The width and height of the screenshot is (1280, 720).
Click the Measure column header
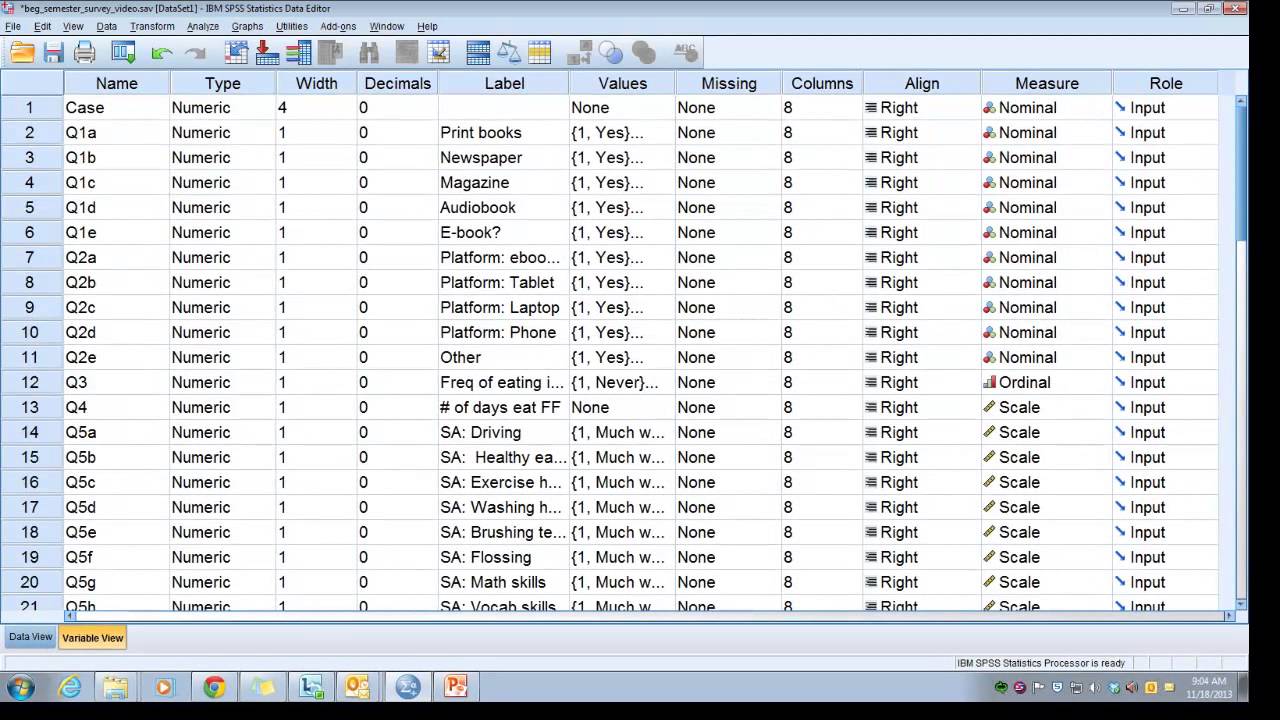click(x=1047, y=83)
